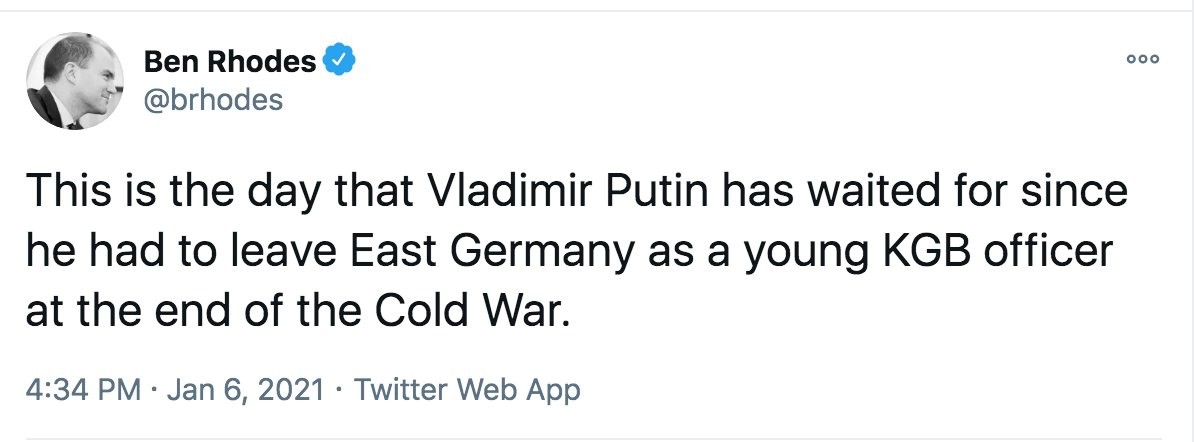Click the words Vladimir Putin in tweet
The height and width of the screenshot is (442, 1194).
pyautogui.click(x=536, y=192)
